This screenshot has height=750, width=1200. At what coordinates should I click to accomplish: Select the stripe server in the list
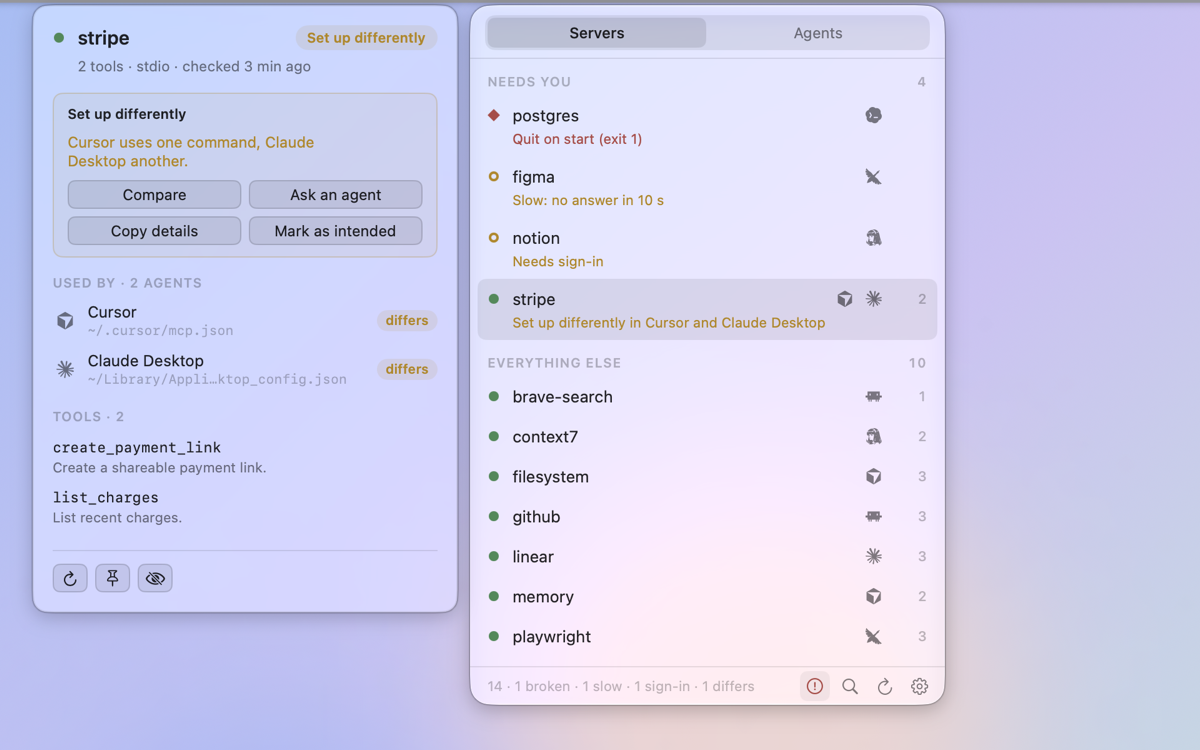707,309
